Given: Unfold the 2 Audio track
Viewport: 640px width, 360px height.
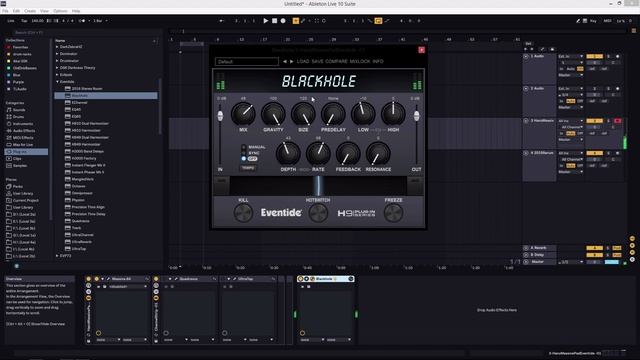Looking at the screenshot, I should 526,89.
